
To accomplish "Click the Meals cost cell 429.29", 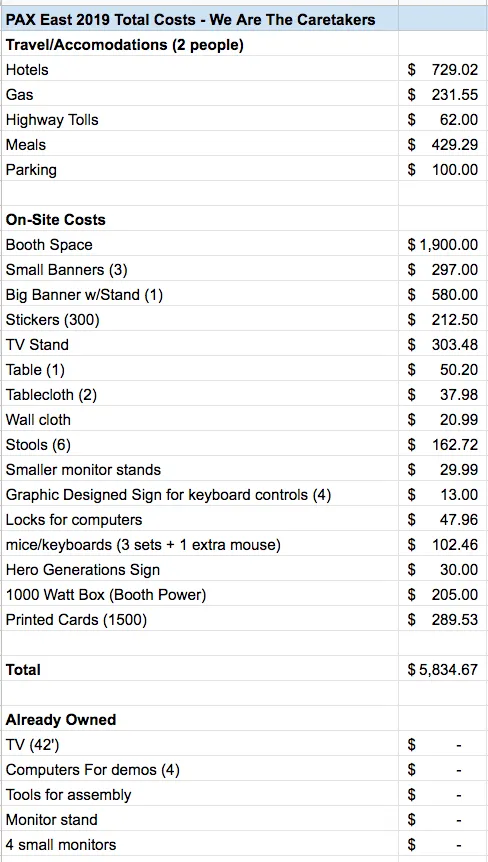I will pyautogui.click(x=443, y=145).
